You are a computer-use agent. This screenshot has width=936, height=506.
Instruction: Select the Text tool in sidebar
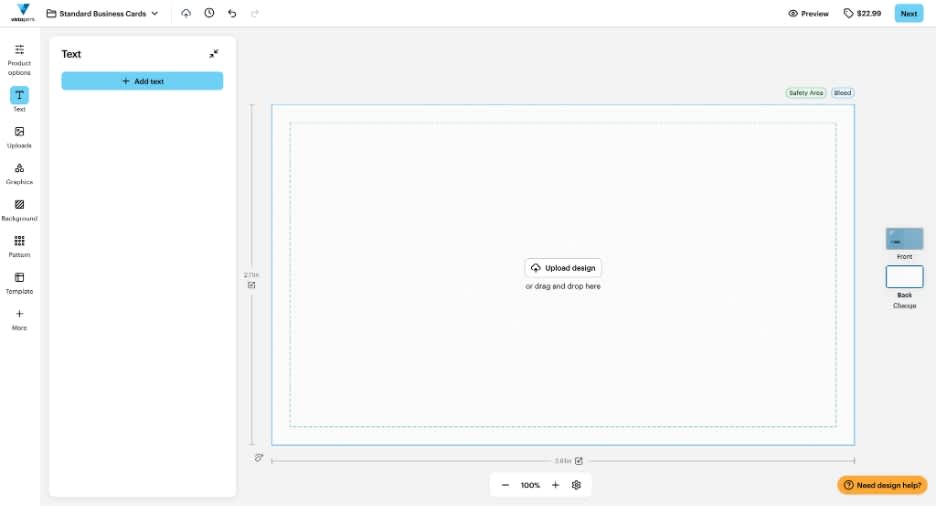coord(19,99)
